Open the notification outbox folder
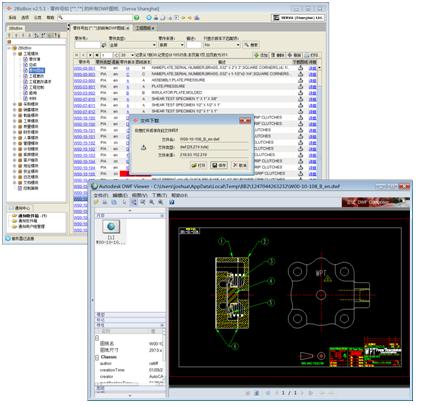This screenshot has height=406, width=422. [x=25, y=221]
